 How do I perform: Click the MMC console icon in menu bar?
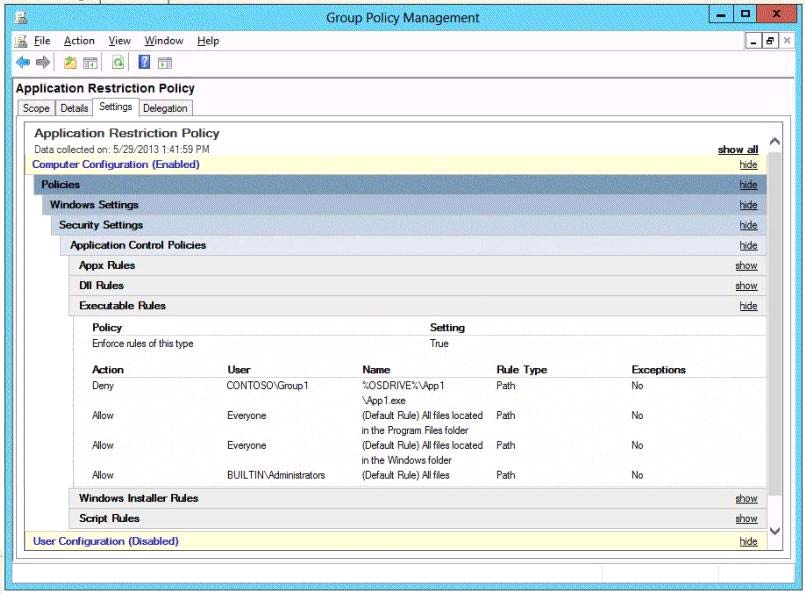point(21,41)
